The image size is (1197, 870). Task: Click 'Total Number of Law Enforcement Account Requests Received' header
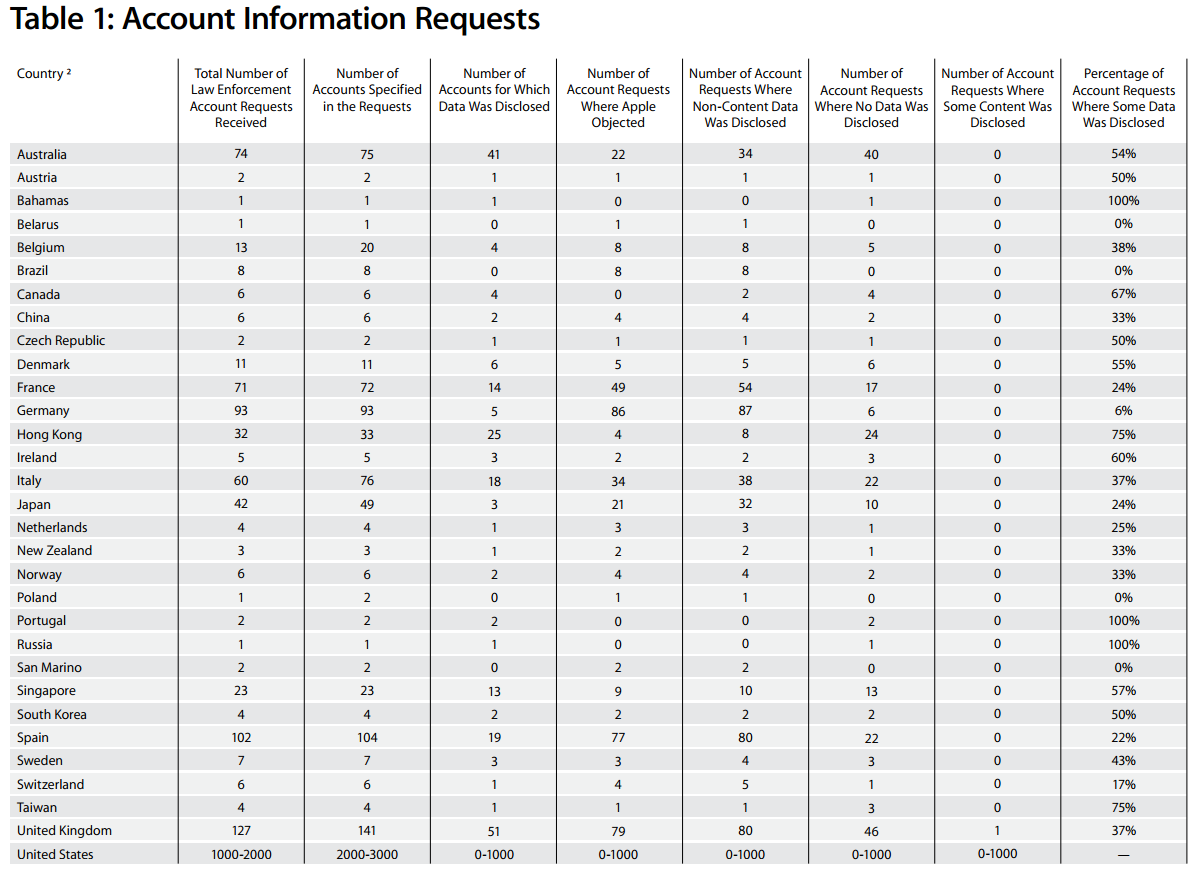point(240,98)
